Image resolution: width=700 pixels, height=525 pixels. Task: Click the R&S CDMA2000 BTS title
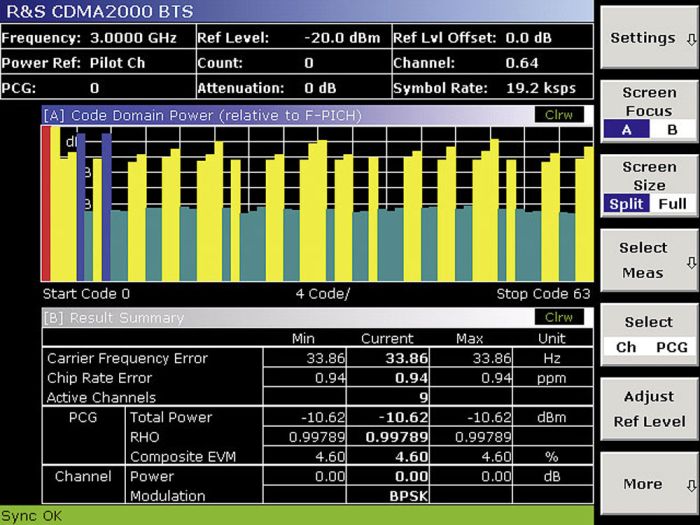coord(100,11)
